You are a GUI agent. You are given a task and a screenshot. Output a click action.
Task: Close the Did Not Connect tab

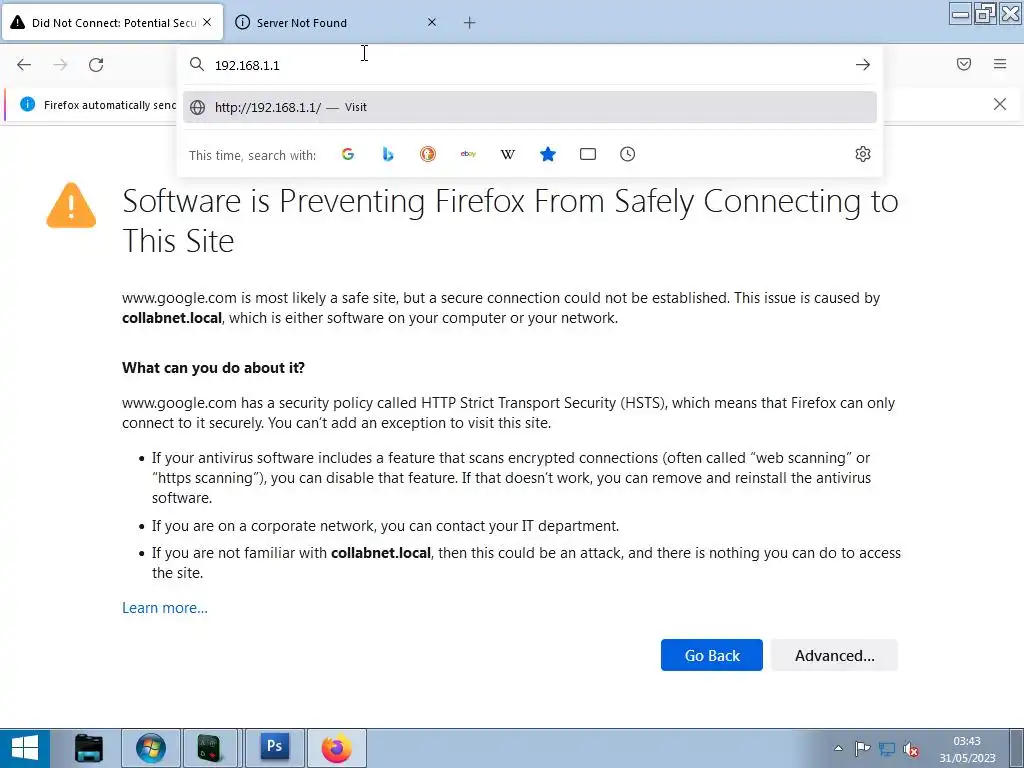click(x=207, y=22)
